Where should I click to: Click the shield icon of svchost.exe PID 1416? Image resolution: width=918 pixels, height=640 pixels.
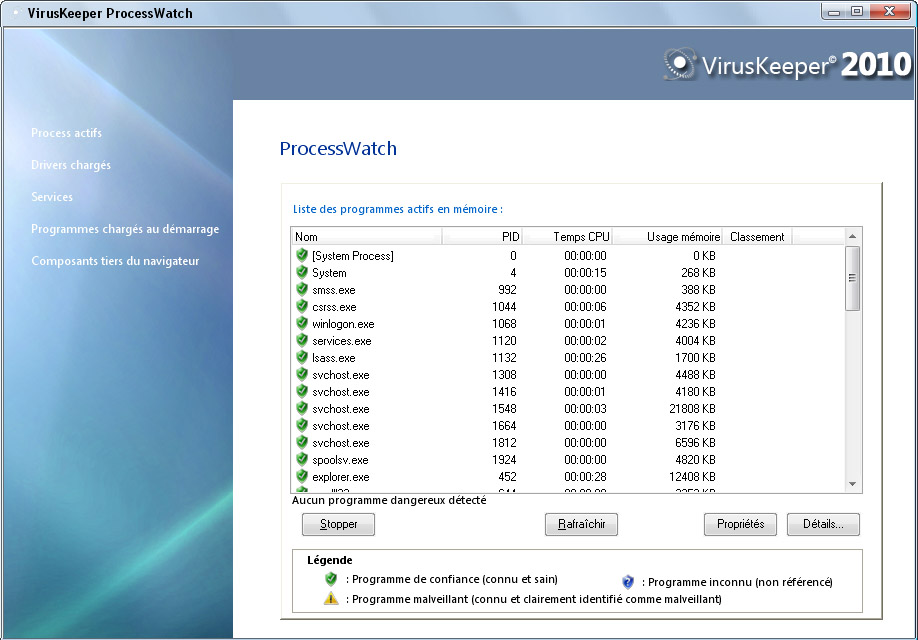302,391
